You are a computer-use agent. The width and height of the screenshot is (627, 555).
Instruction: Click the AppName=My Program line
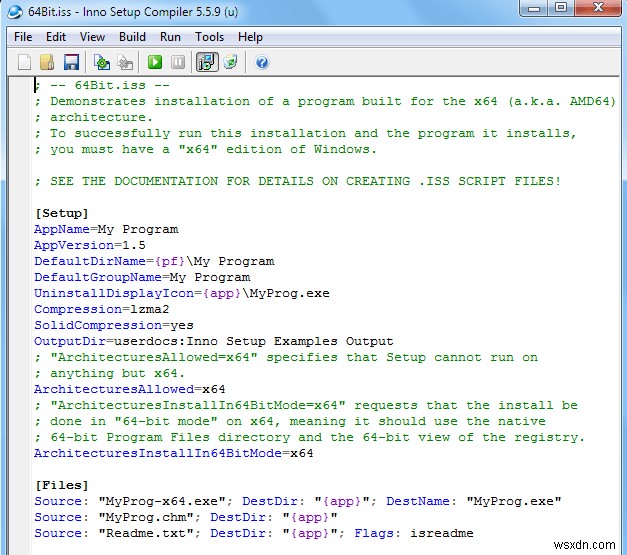click(106, 230)
